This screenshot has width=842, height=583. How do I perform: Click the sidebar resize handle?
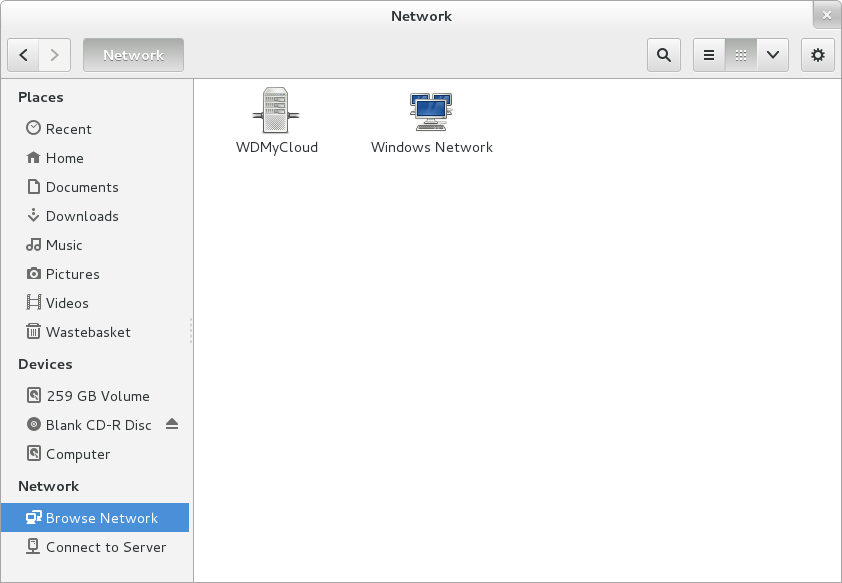coord(191,332)
